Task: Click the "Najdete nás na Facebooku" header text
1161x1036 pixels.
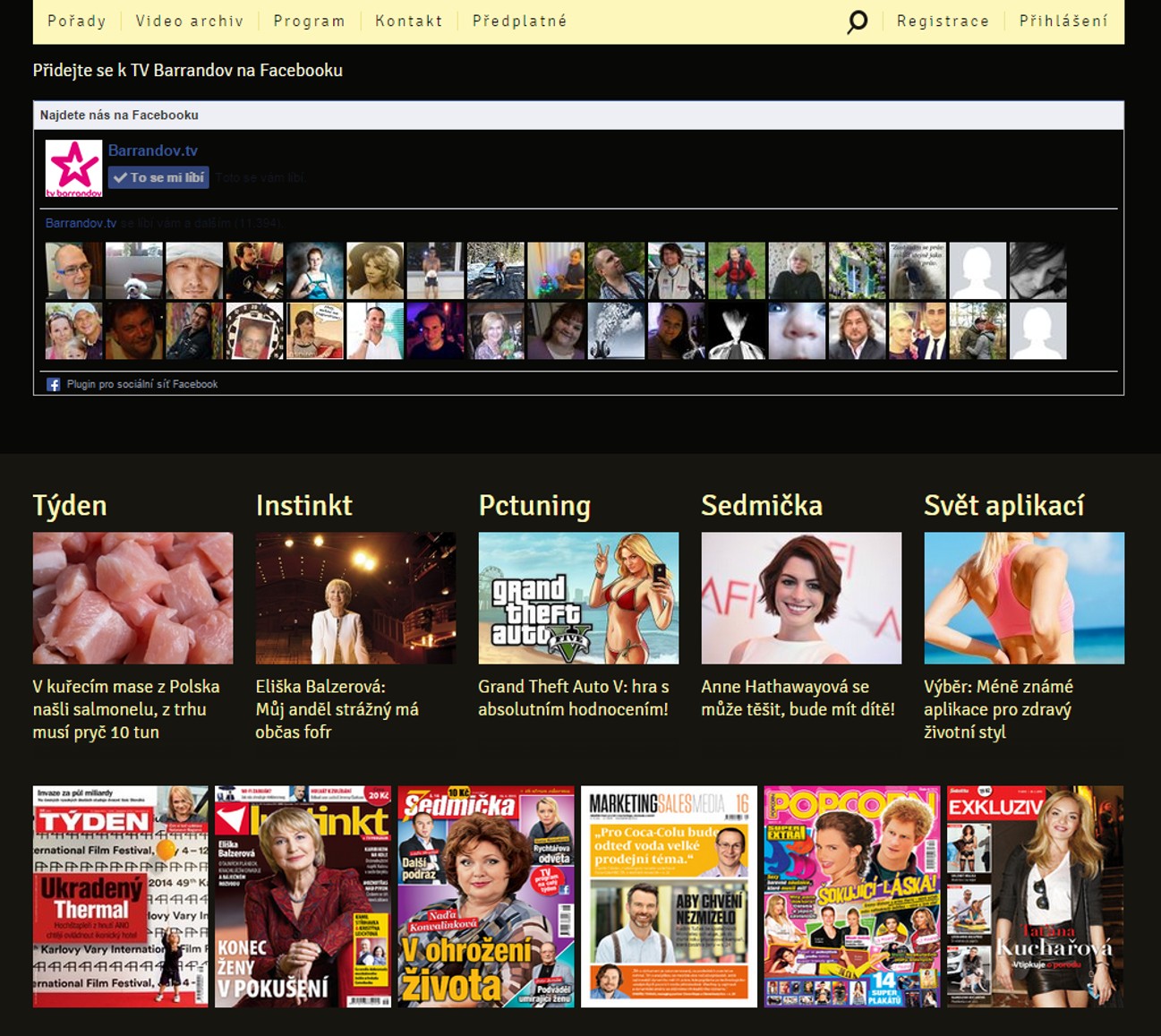Action: pyautogui.click(x=119, y=115)
